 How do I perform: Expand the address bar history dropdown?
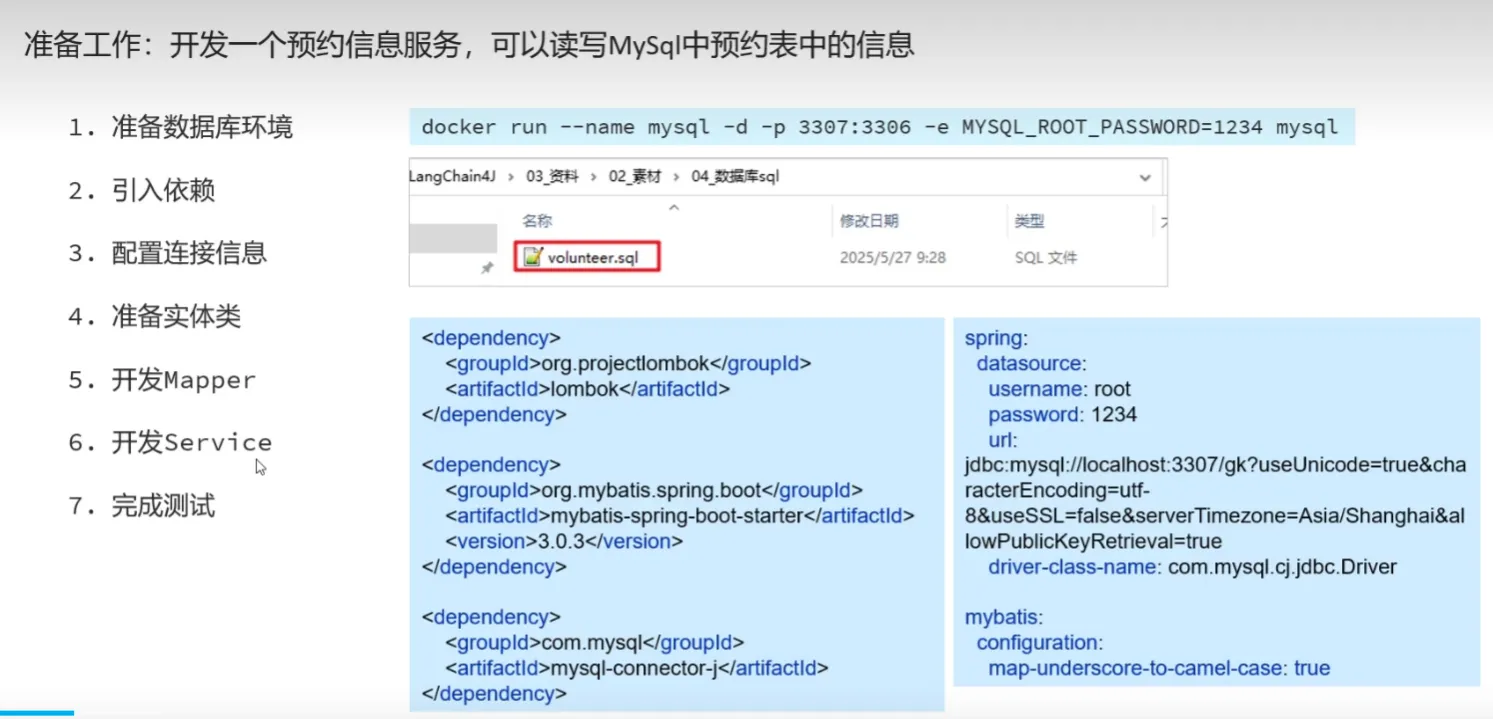1145,177
